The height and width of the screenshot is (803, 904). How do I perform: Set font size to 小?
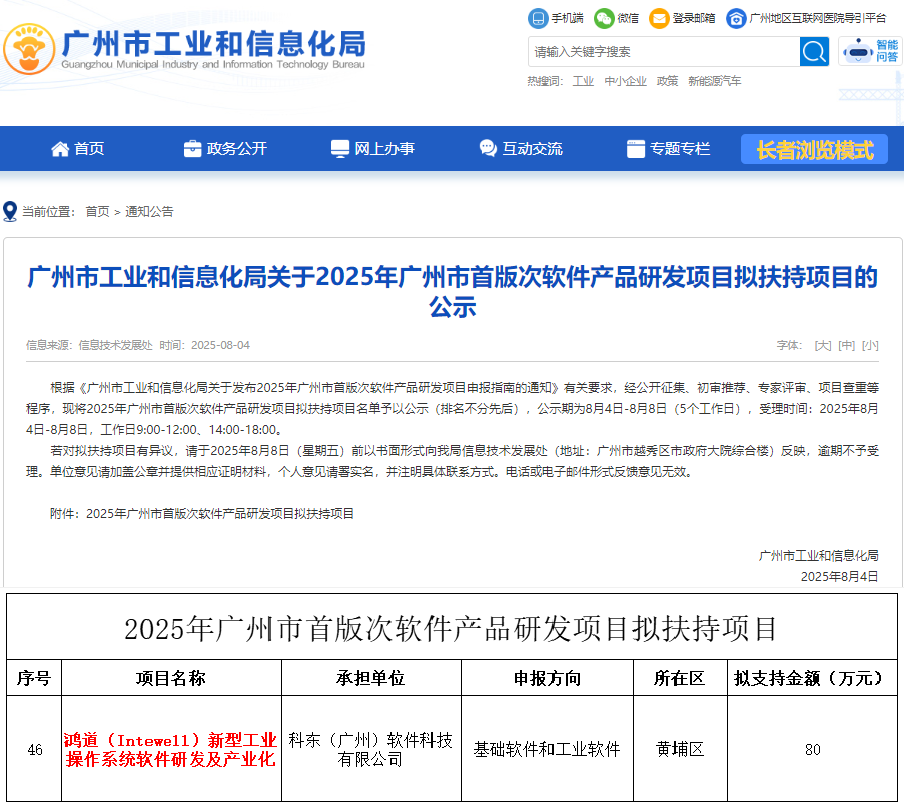[870, 345]
